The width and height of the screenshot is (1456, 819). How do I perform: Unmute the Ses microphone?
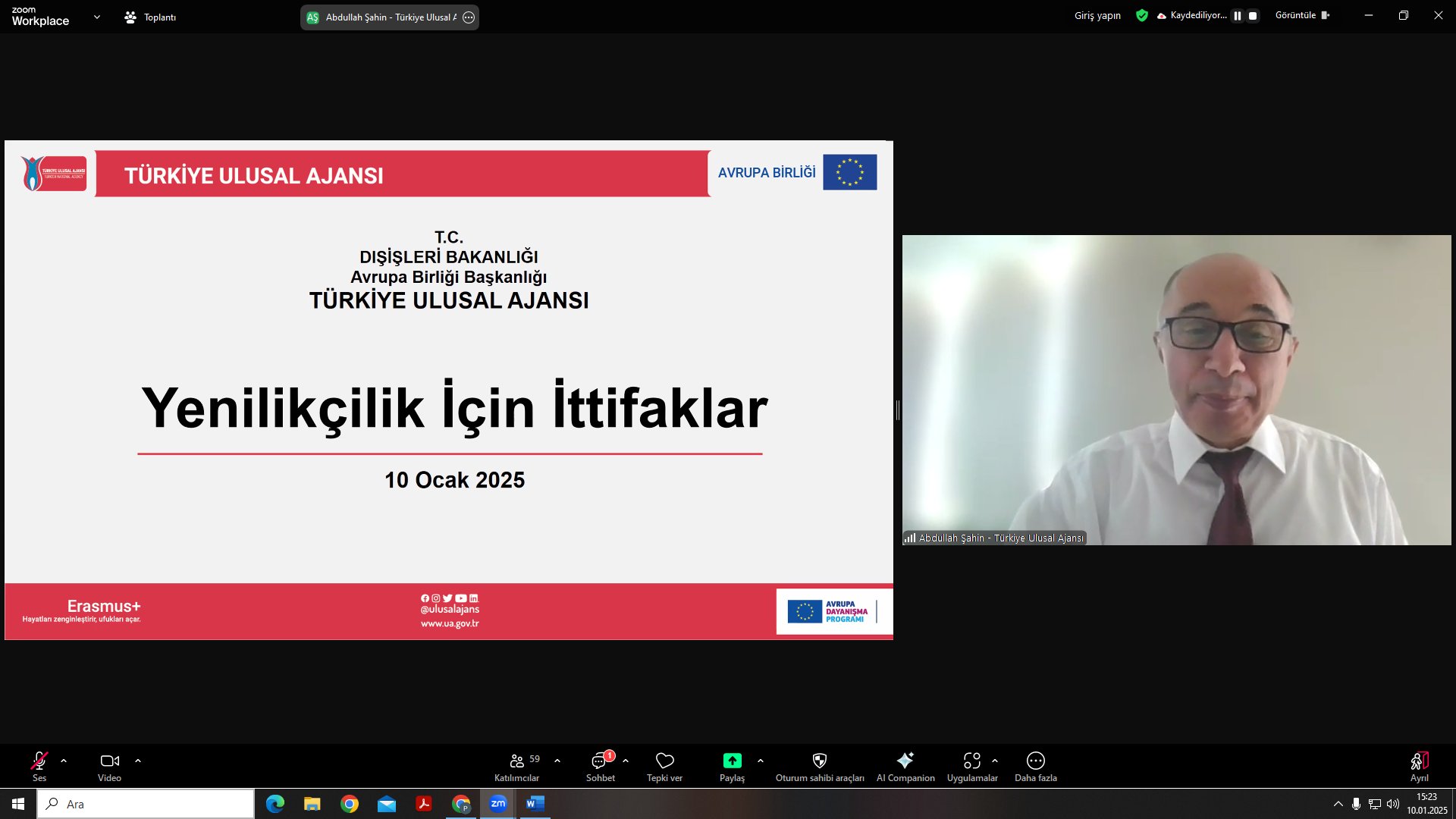[39, 761]
